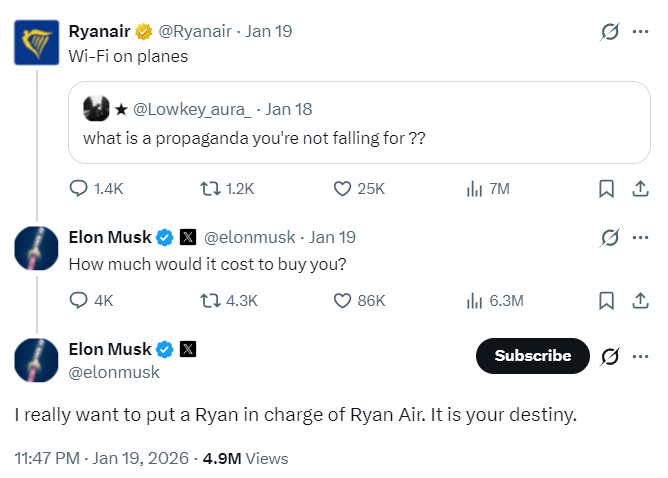The height and width of the screenshot is (478, 668).
Task: Reply to Elon's 'cost to buy you' tweet
Action: pos(79,300)
